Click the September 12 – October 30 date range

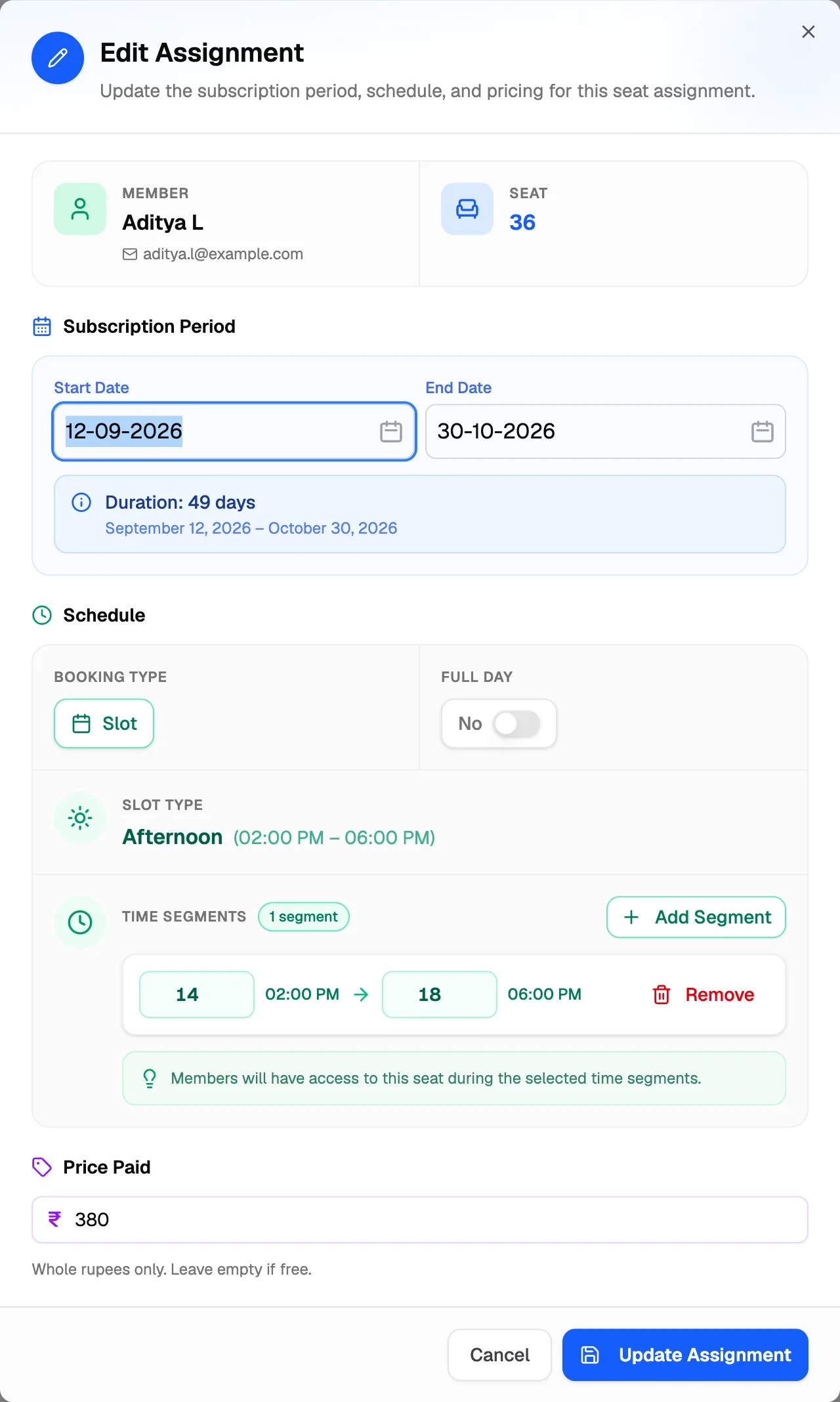click(251, 528)
